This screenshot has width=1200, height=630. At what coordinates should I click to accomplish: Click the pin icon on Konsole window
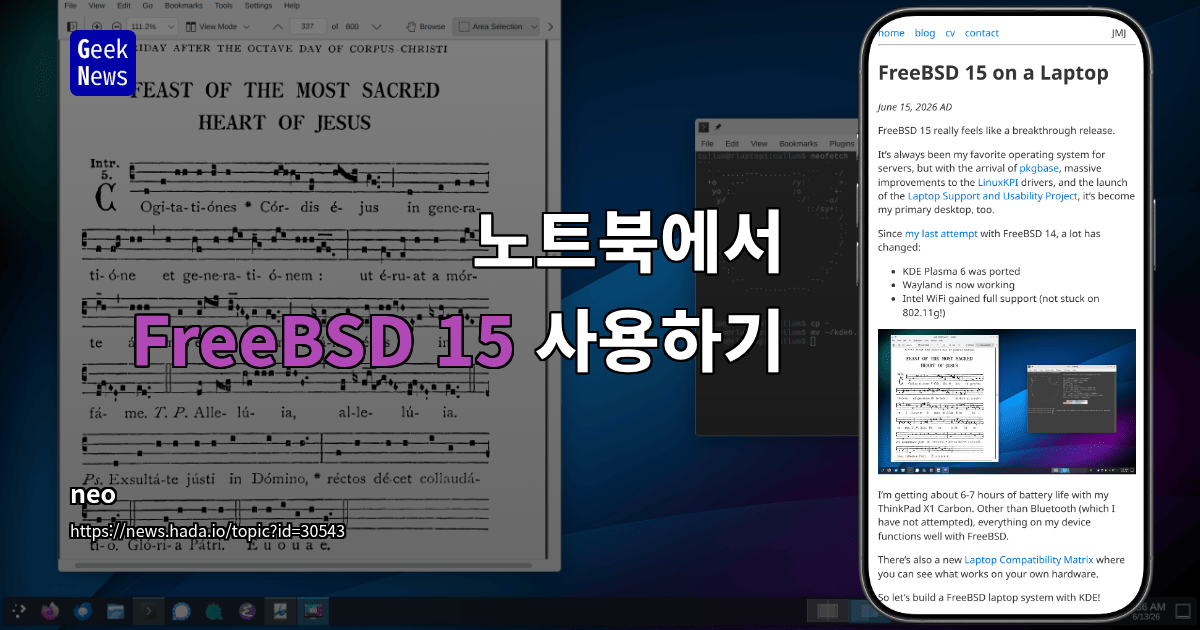tap(719, 127)
